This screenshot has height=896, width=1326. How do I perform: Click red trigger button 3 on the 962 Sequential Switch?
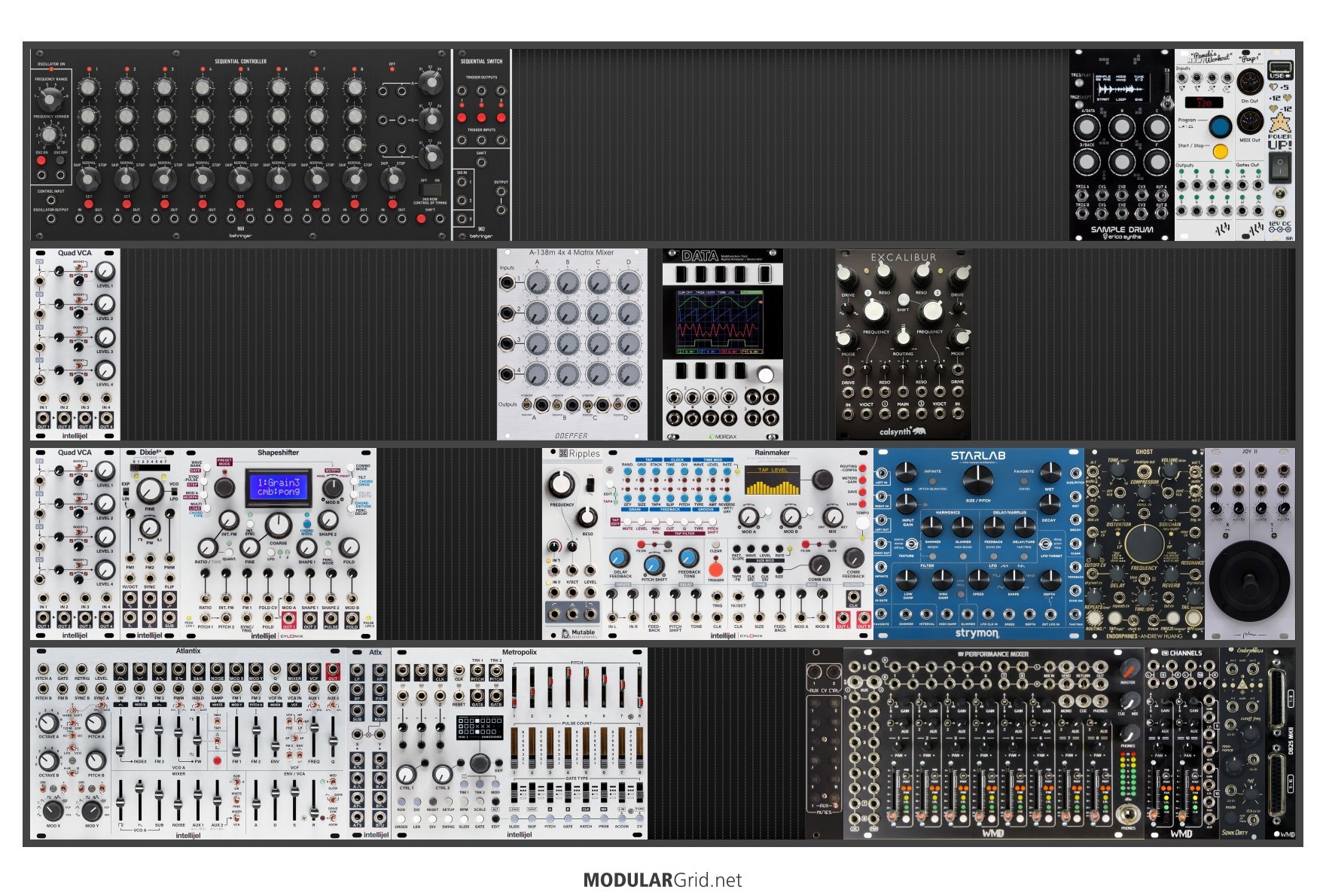tap(501, 117)
